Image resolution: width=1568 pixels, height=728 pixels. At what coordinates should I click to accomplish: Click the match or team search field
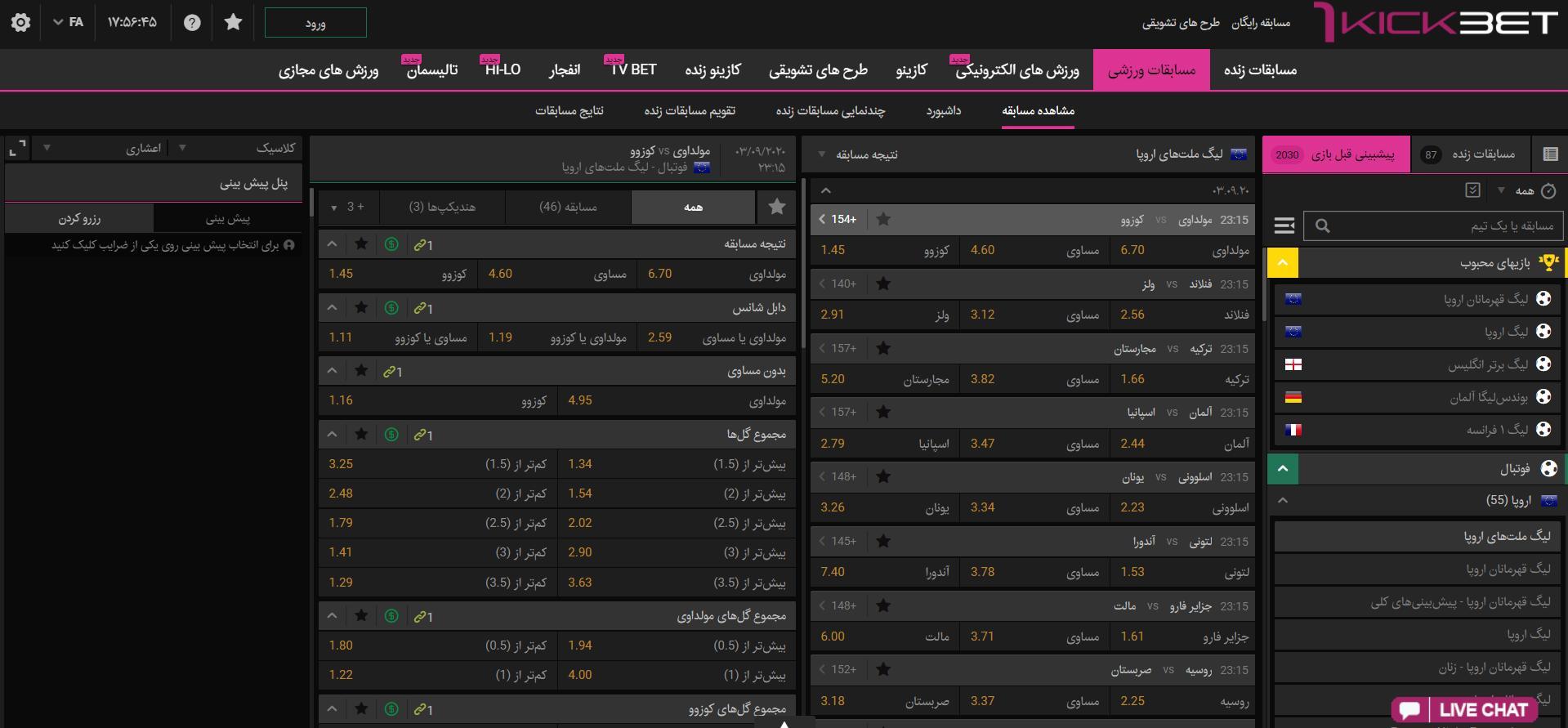(1434, 226)
